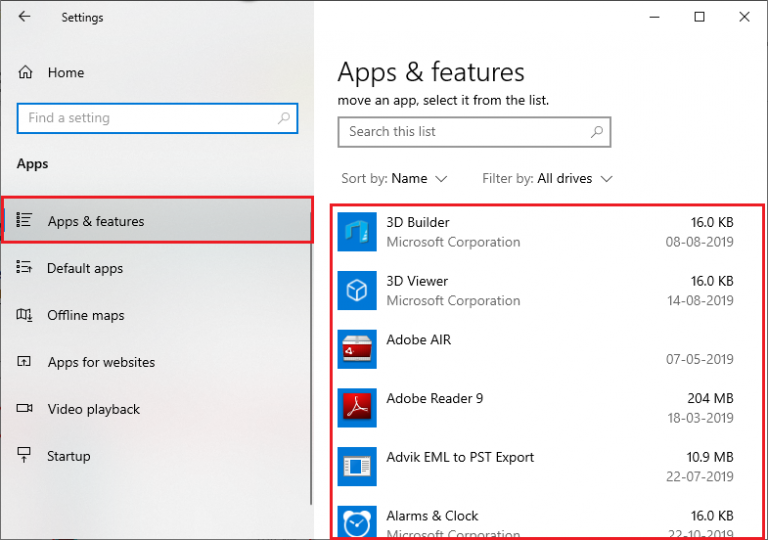The width and height of the screenshot is (768, 540).
Task: Click the date 08-08-2019
Action: (x=699, y=242)
